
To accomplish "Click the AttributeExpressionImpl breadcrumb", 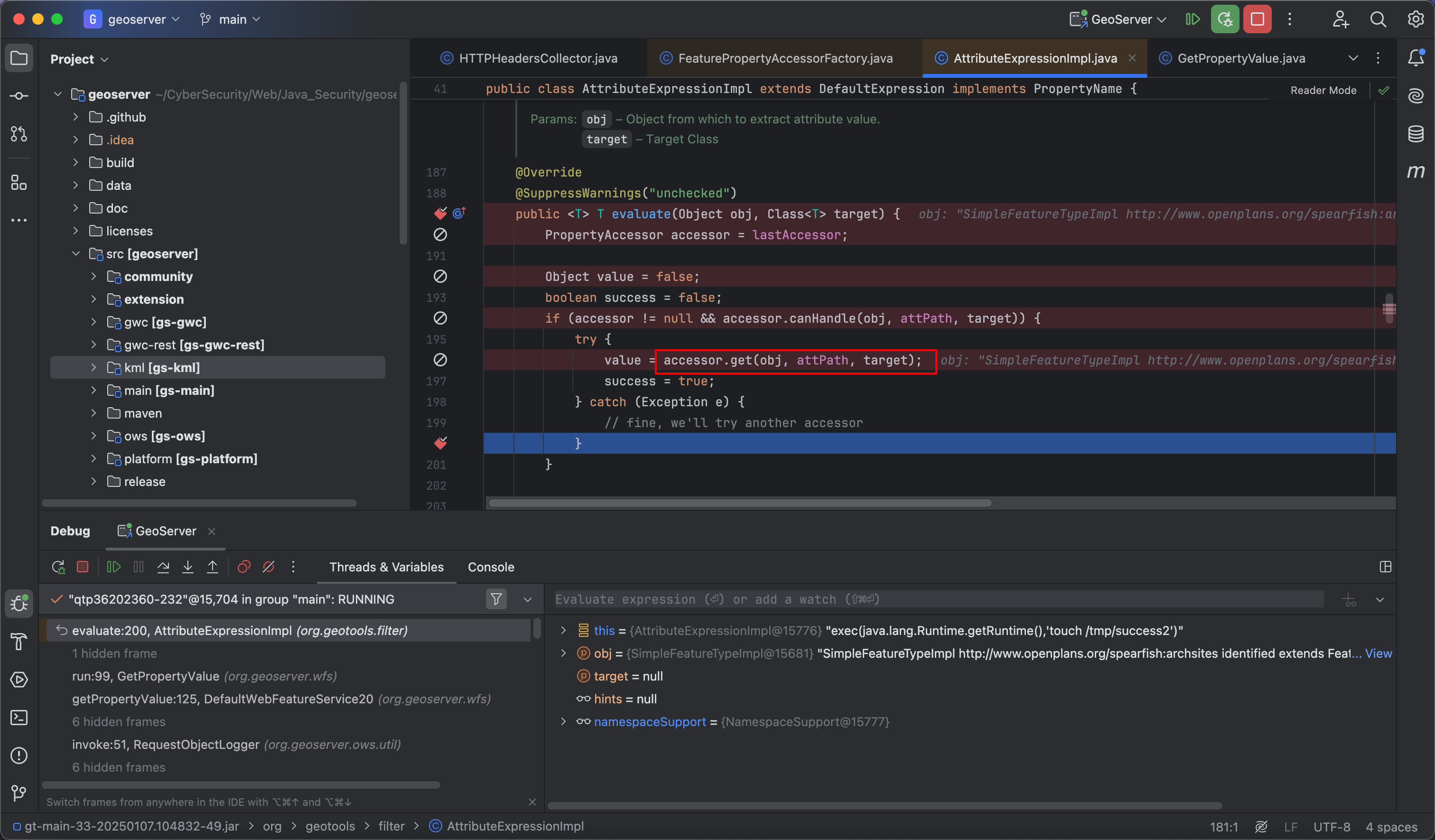I will pyautogui.click(x=507, y=826).
